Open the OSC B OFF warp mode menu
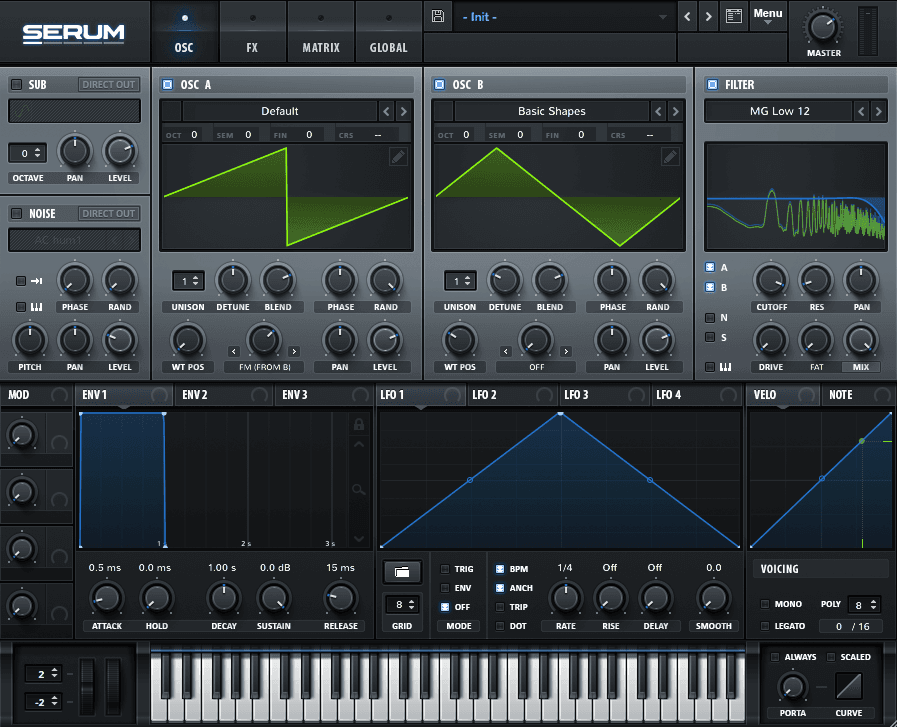The height and width of the screenshot is (727, 897). (x=536, y=367)
